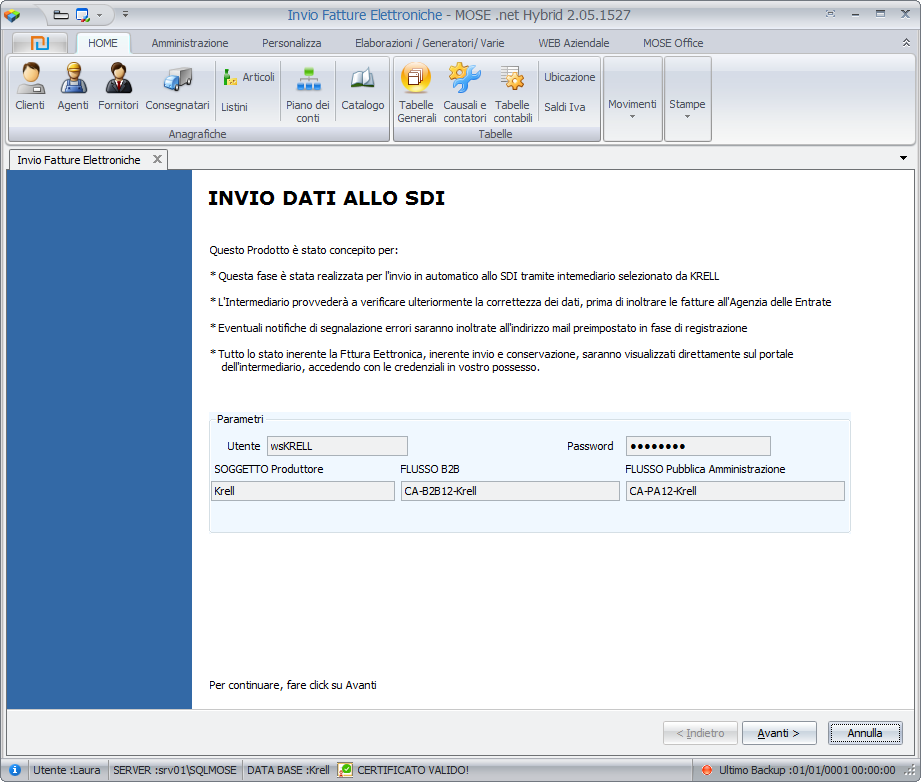Click DATA BASE :Krell status entry

(x=288, y=770)
